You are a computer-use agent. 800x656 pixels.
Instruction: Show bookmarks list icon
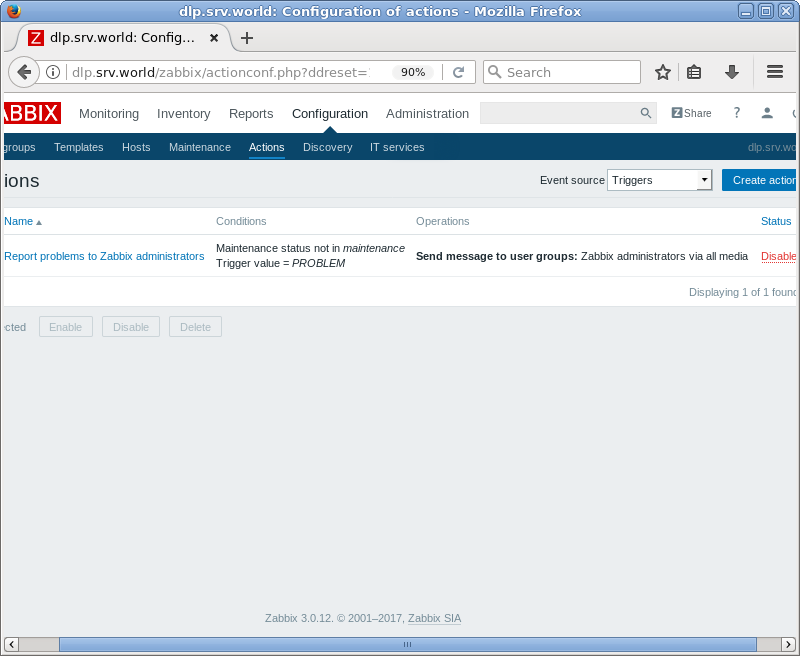tap(694, 72)
